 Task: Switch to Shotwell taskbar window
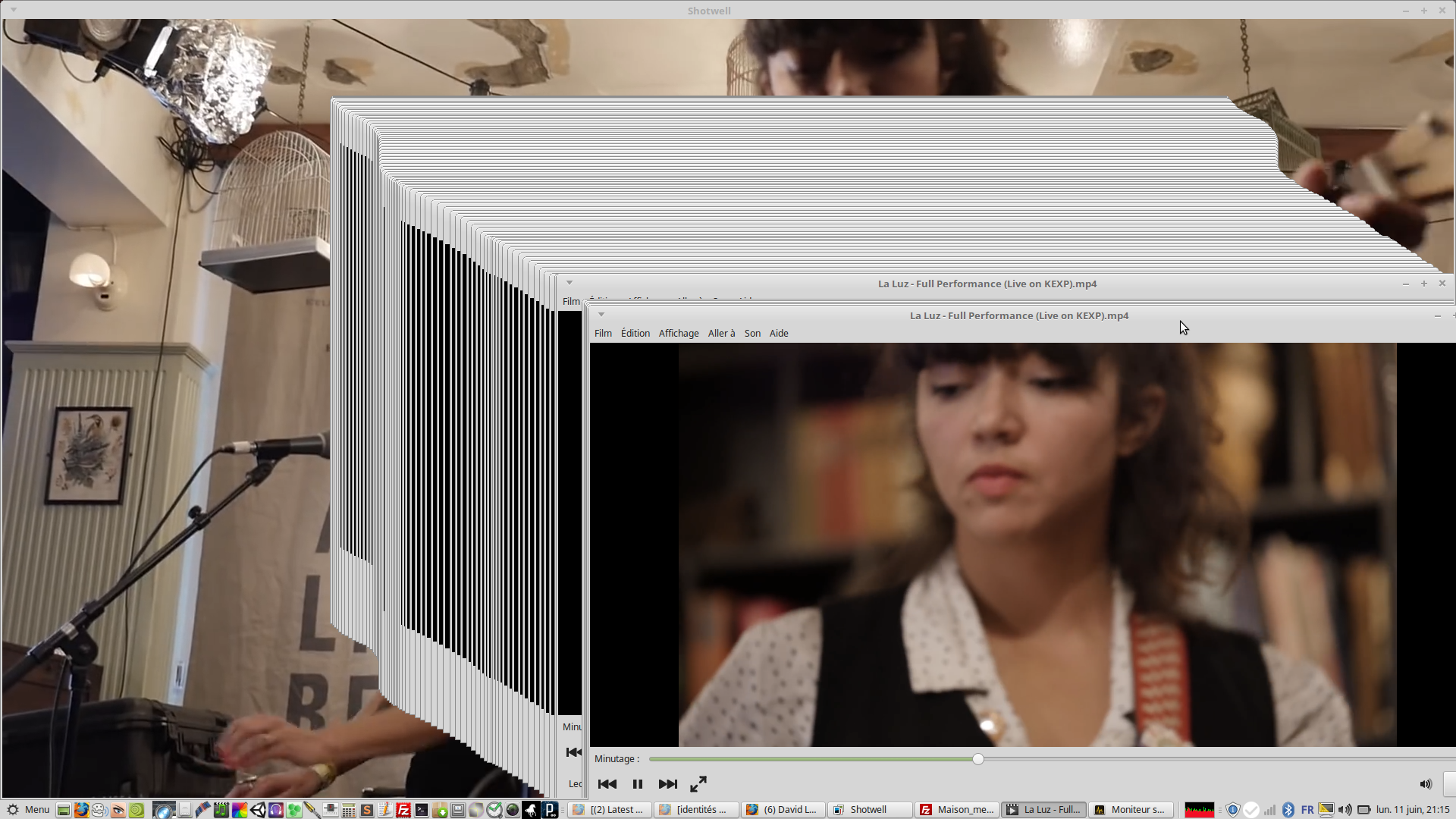click(x=869, y=809)
